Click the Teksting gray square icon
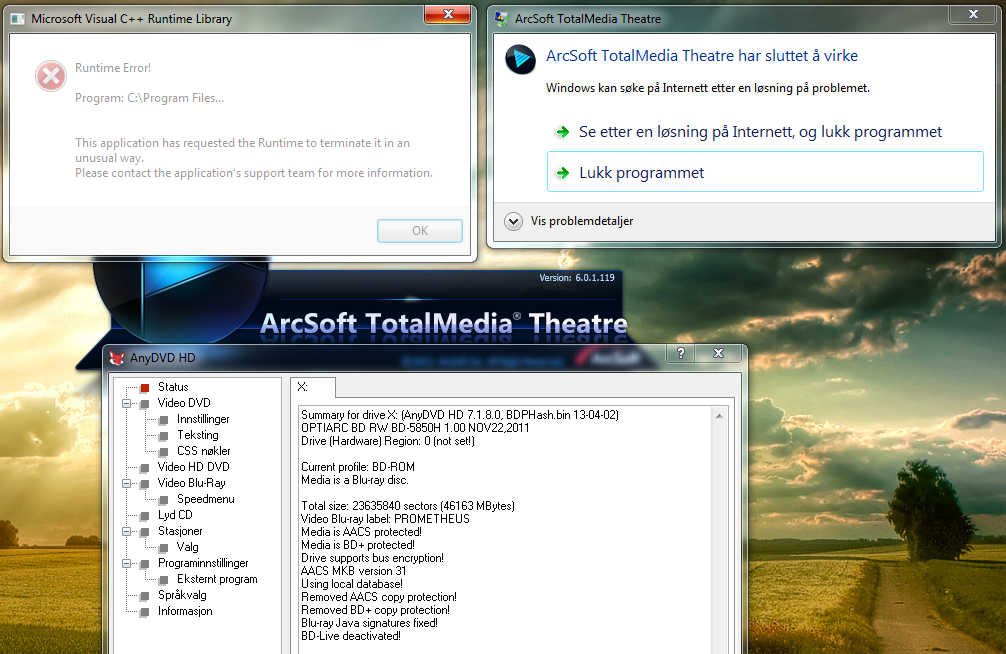The height and width of the screenshot is (654, 1006). 164,436
